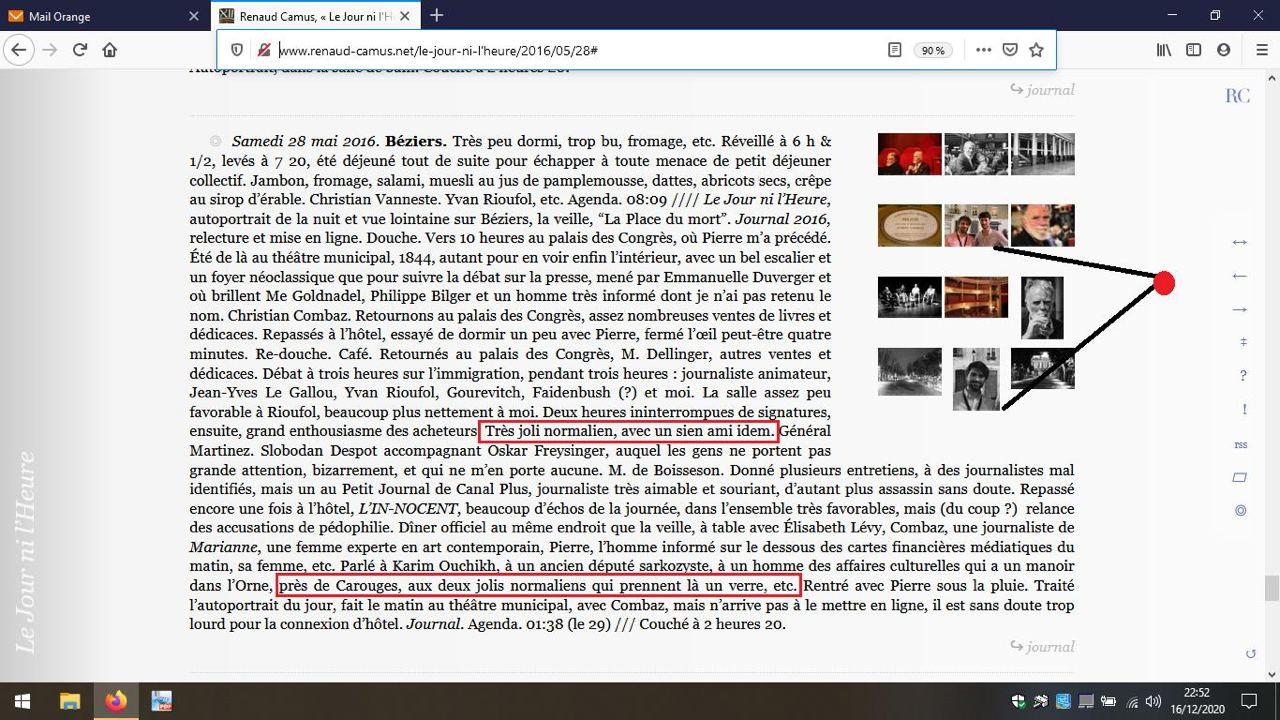
Task: Close the Renaud Camus tab
Action: (407, 16)
